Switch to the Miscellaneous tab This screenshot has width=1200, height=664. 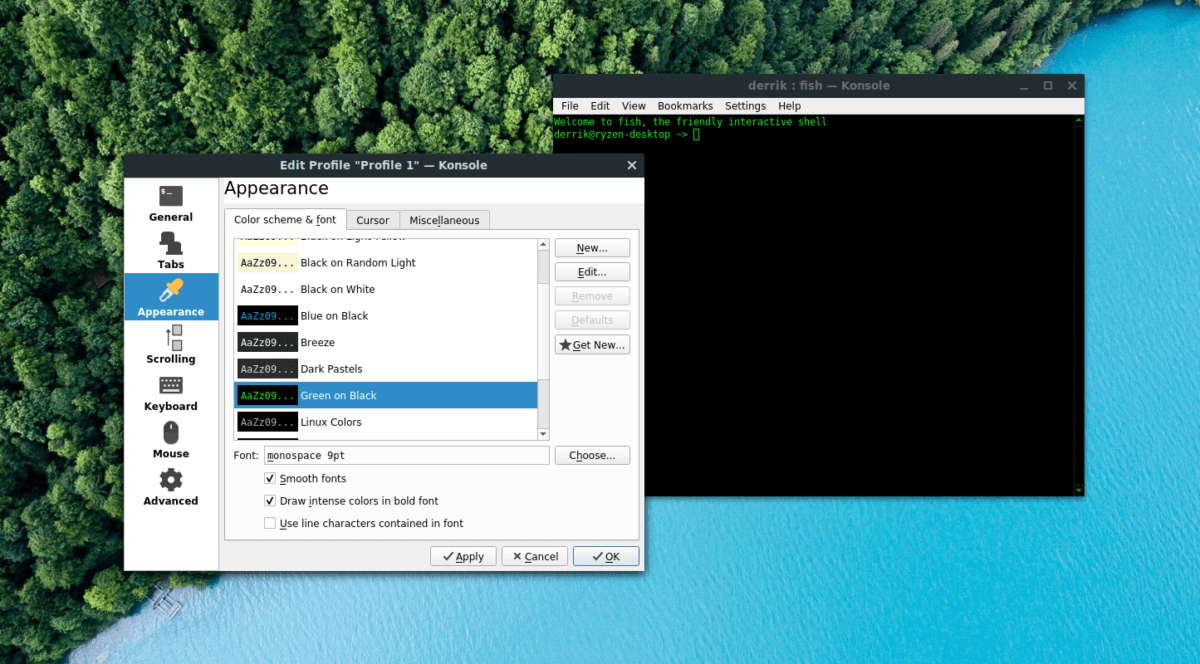444,220
